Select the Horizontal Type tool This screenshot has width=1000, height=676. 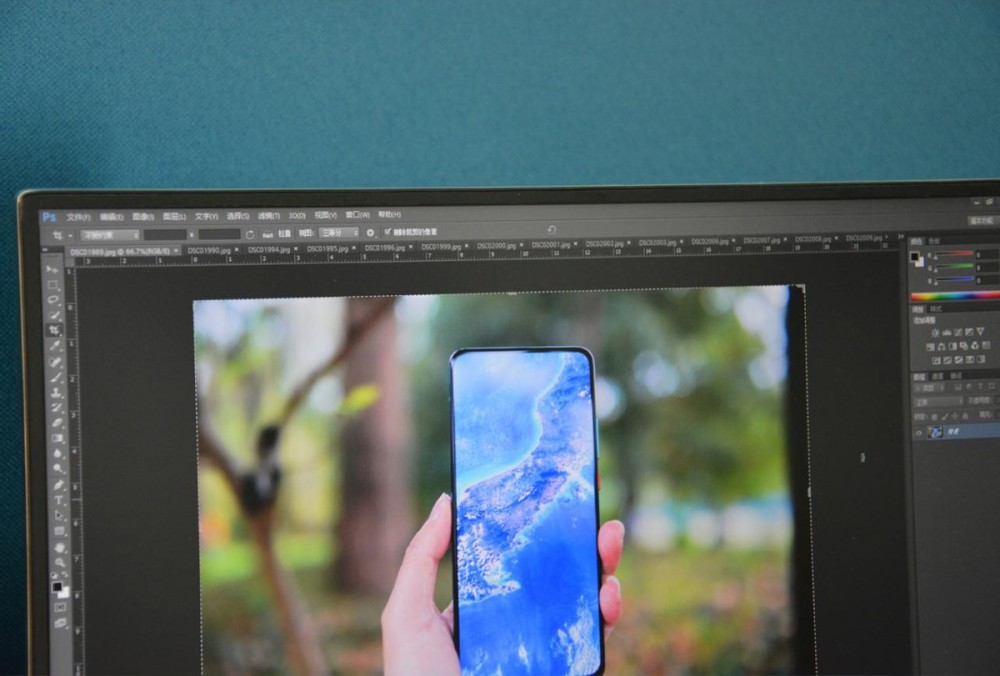pos(59,500)
